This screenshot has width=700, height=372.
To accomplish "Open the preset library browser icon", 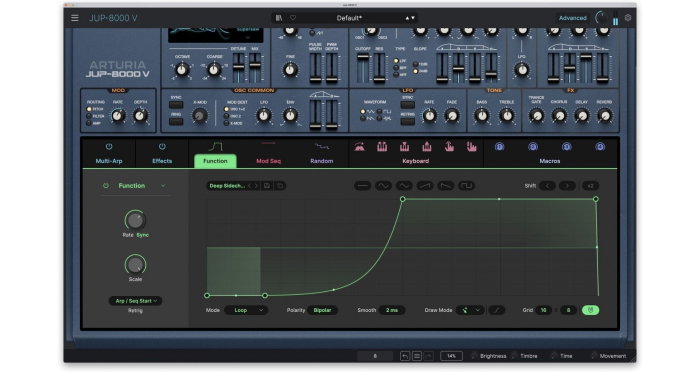I will pos(279,18).
